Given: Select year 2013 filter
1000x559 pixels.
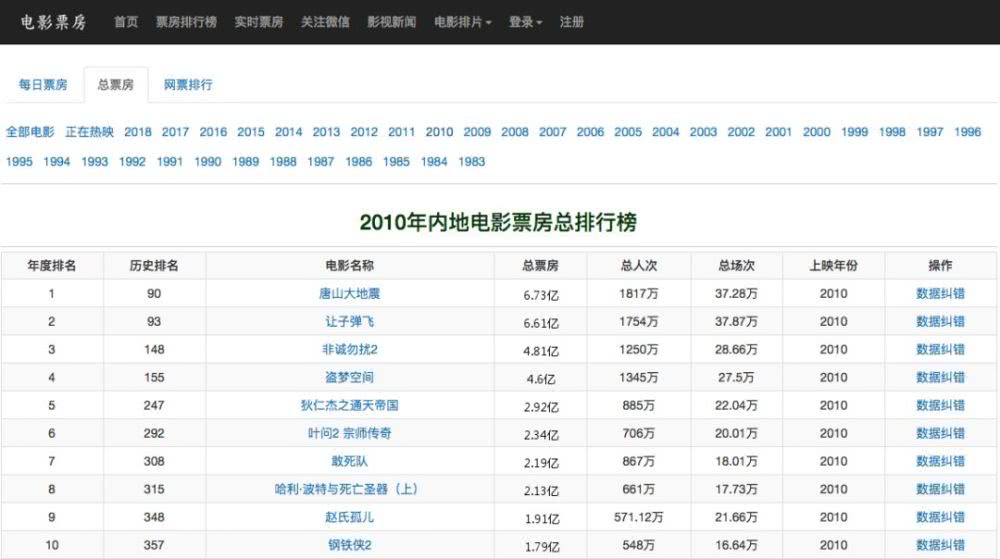Looking at the screenshot, I should 326,131.
